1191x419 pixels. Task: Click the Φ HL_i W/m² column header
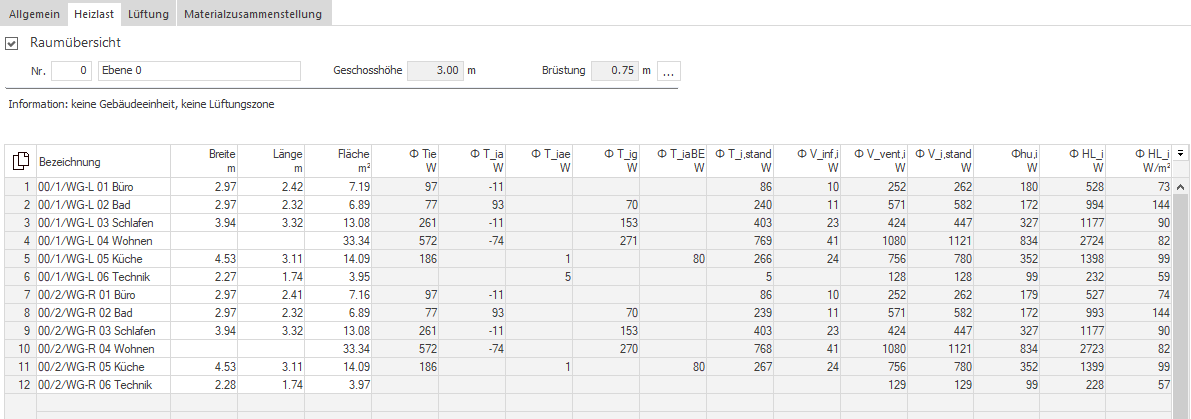pos(1139,162)
